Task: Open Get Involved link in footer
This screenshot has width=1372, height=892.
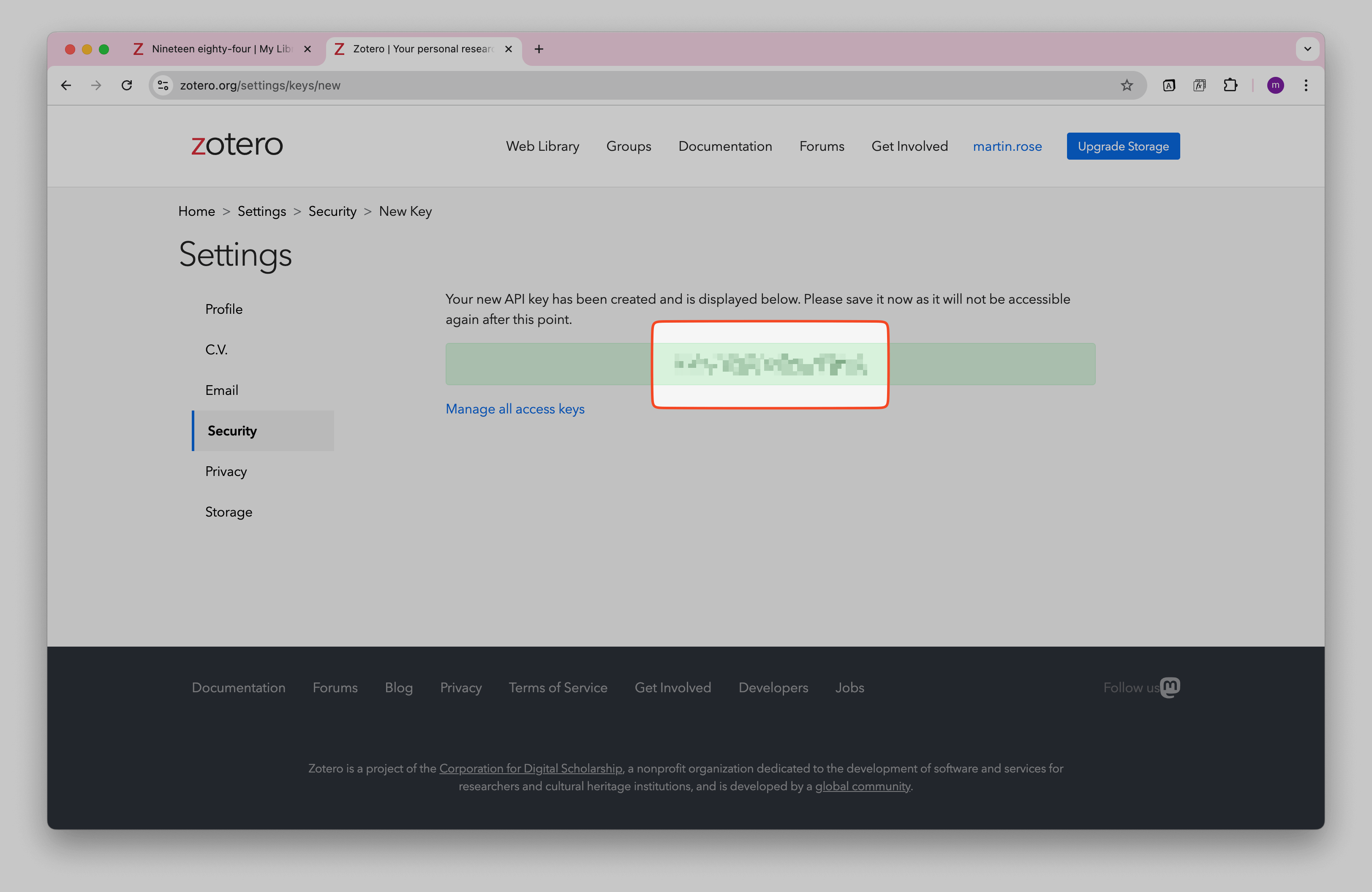Action: tap(673, 688)
